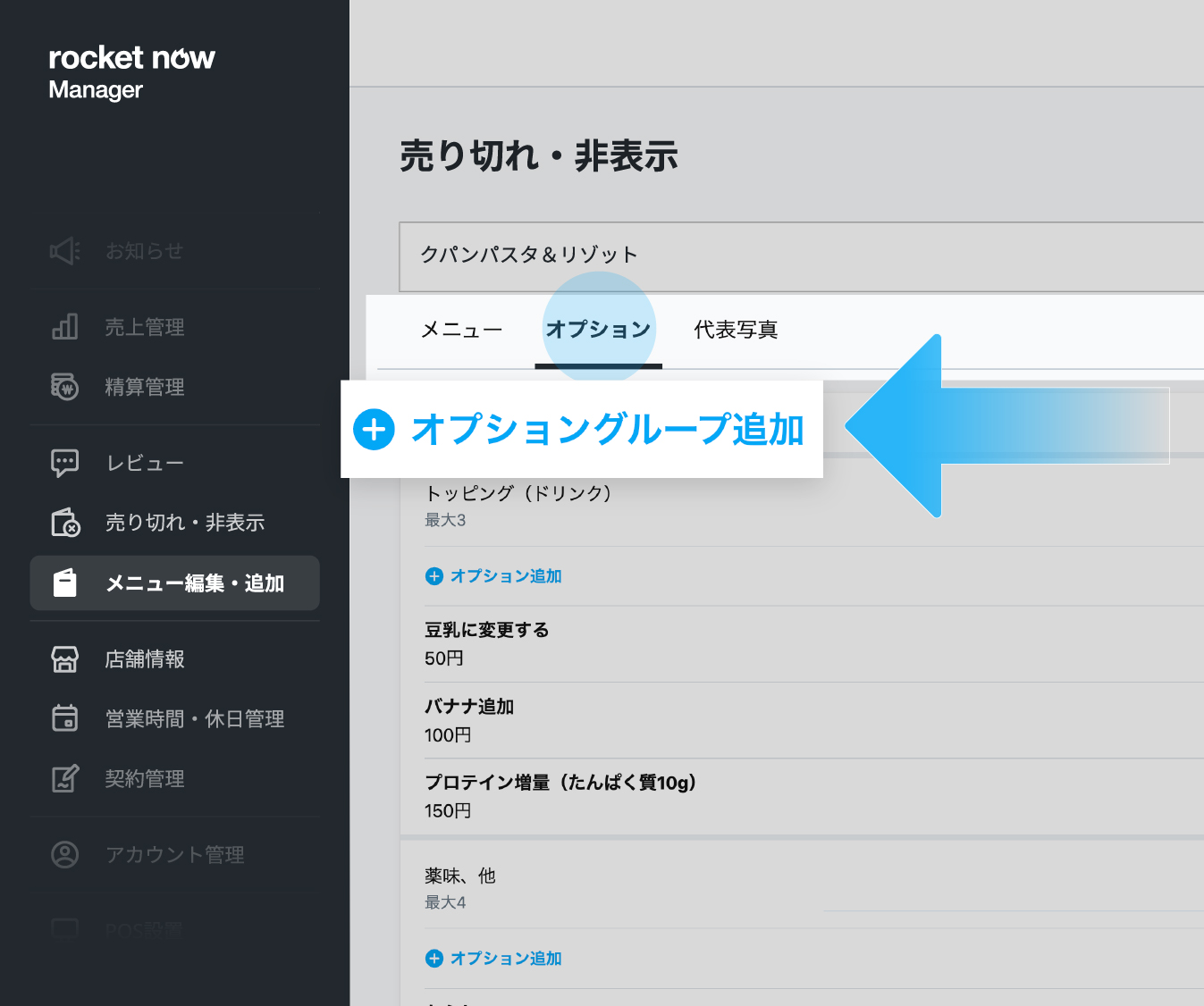Go to 契約管理 sidebar entry

(x=145, y=778)
